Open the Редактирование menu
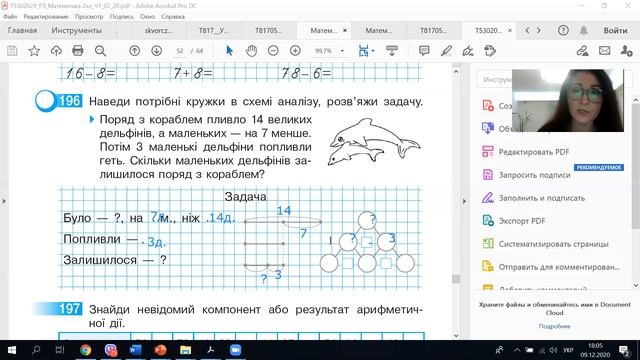640x360 pixels. [46, 17]
